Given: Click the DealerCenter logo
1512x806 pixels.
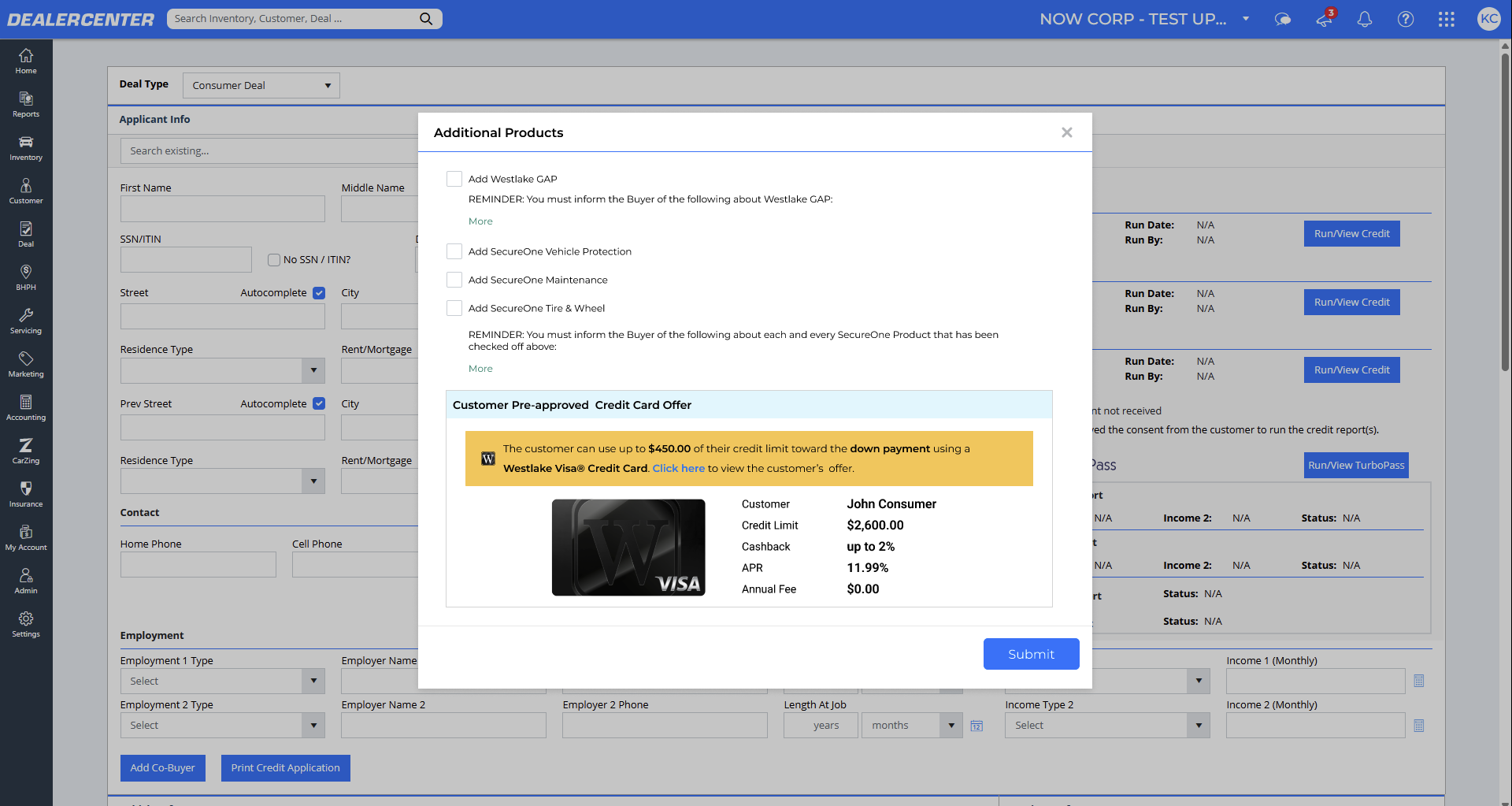Looking at the screenshot, I should pos(81,20).
